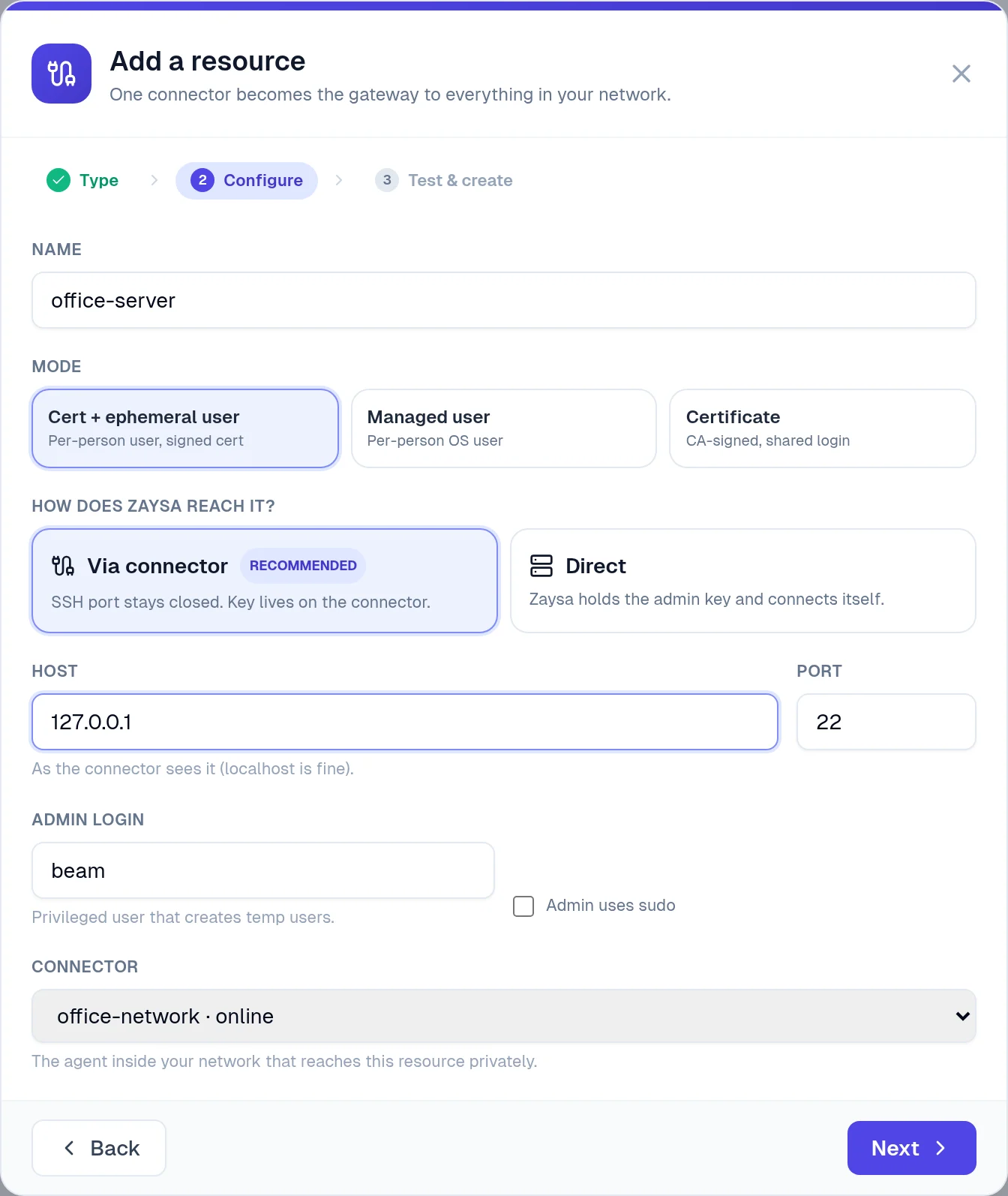Click the 'HOW DOES ZAYSA REACH IT?' heading

coord(153,506)
